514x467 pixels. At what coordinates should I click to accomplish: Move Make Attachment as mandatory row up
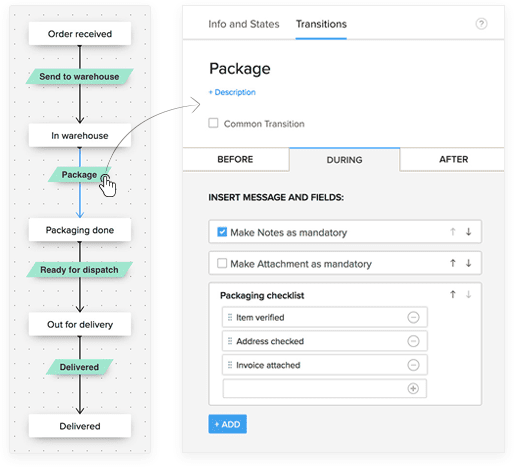[x=453, y=263]
